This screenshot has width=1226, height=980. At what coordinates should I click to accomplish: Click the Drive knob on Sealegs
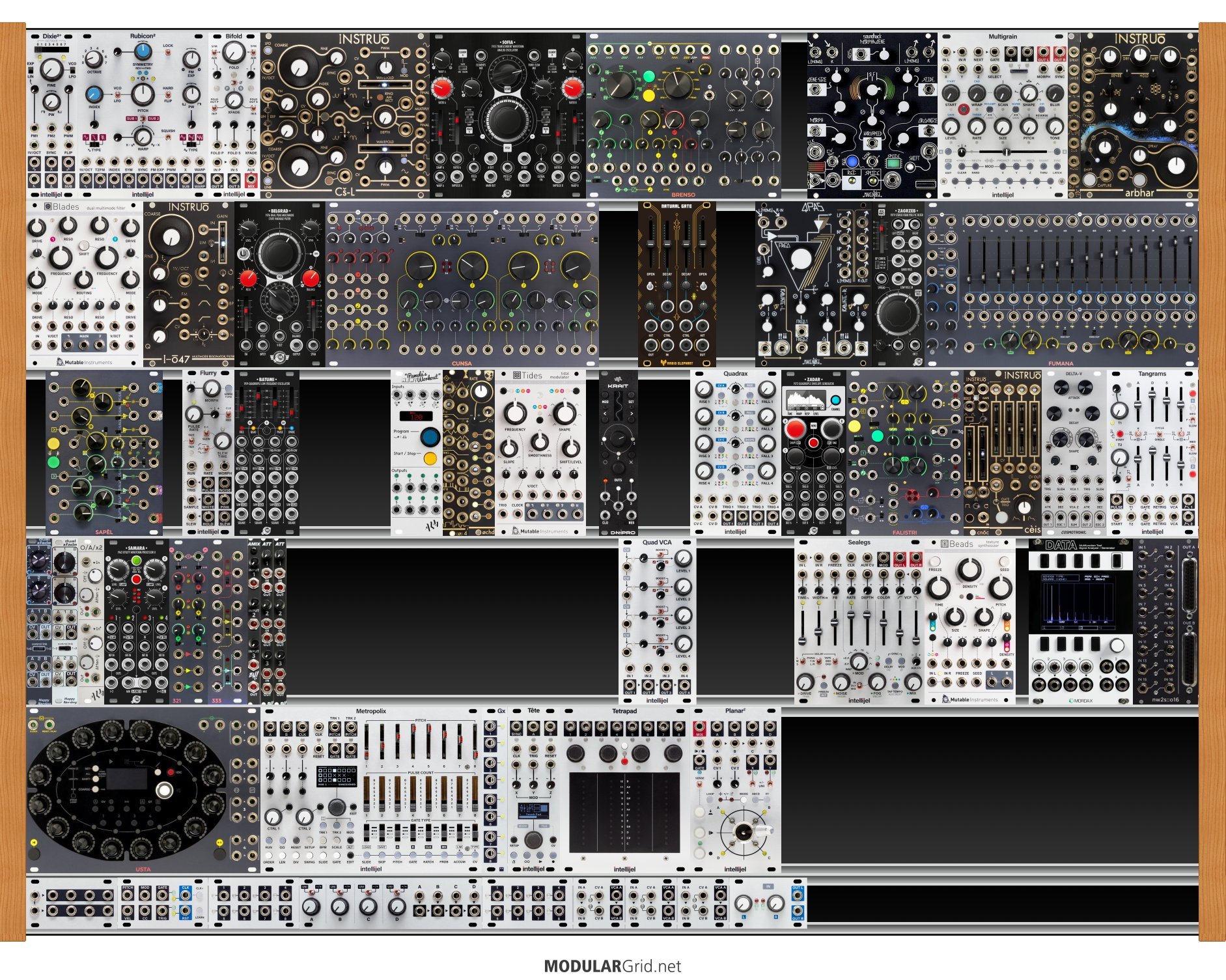click(x=805, y=682)
